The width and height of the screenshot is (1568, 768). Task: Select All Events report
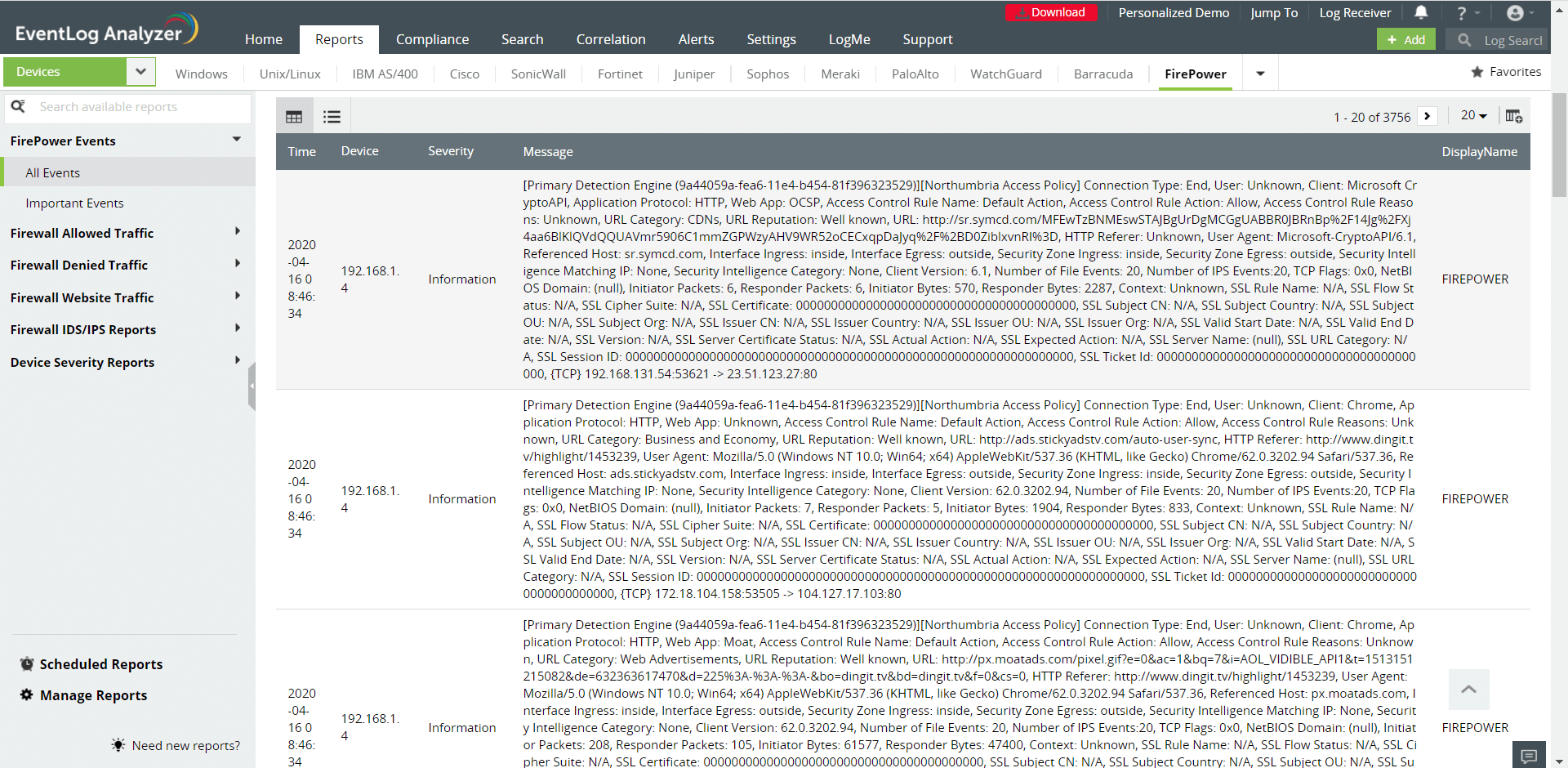127,172
